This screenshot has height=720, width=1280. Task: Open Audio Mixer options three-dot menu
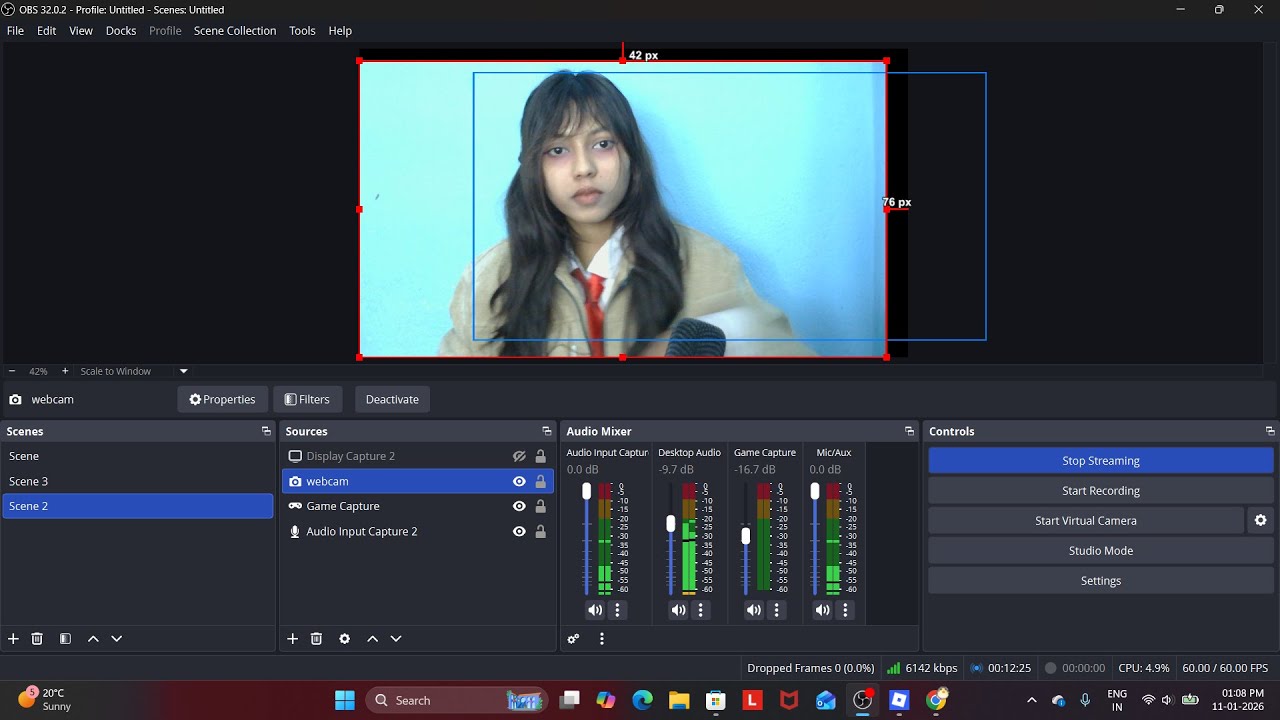[x=601, y=639]
